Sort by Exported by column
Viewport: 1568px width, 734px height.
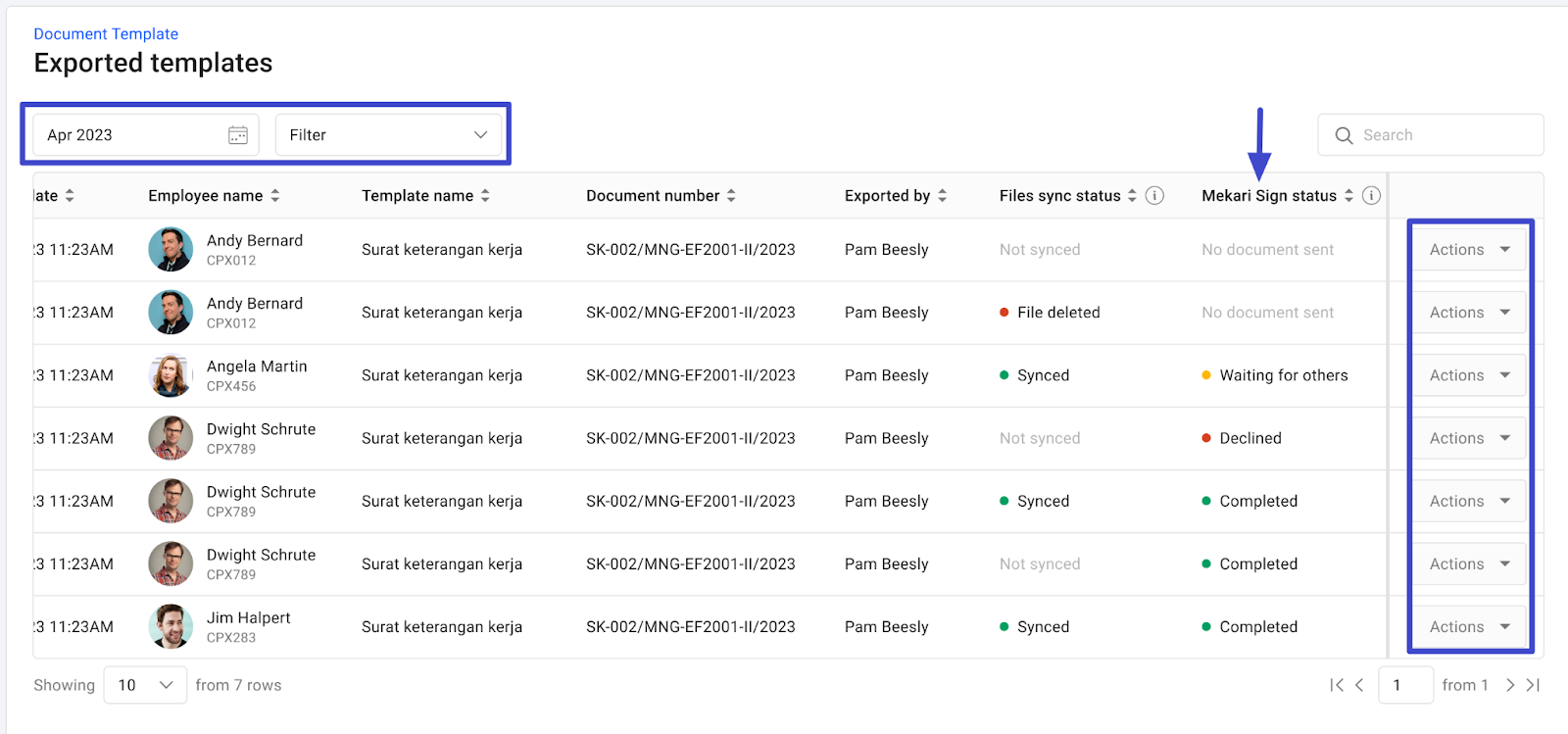point(942,196)
